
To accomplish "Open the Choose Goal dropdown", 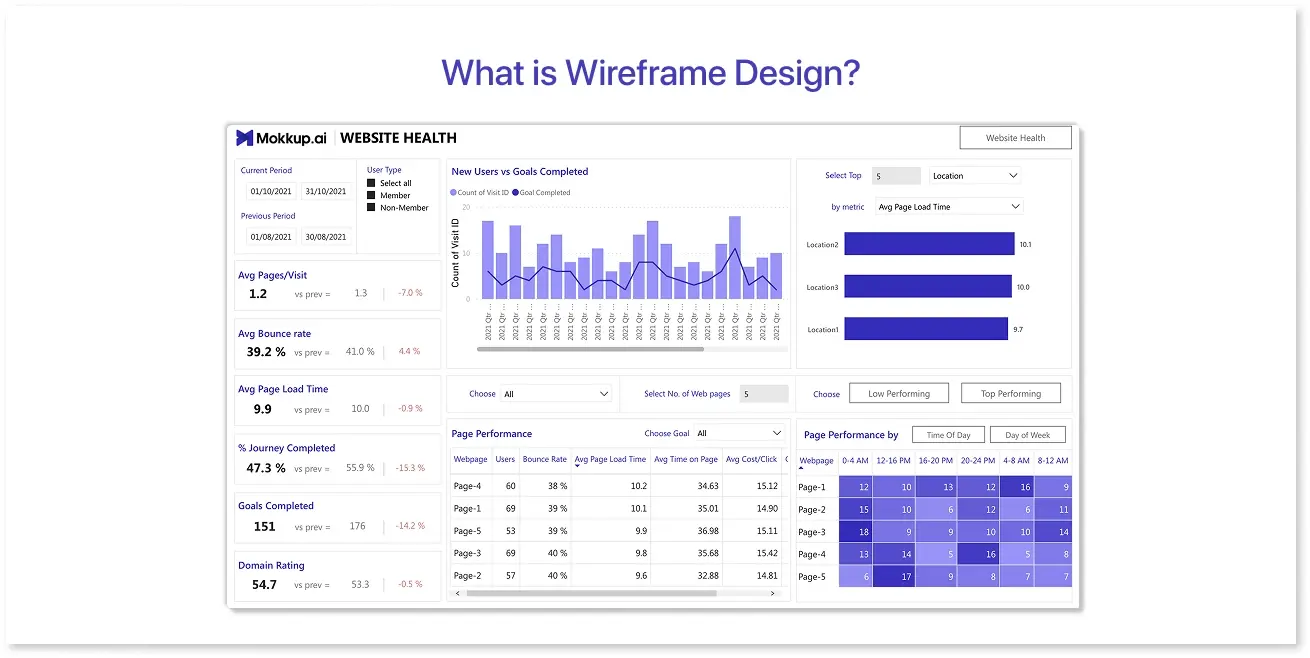I will coord(739,433).
